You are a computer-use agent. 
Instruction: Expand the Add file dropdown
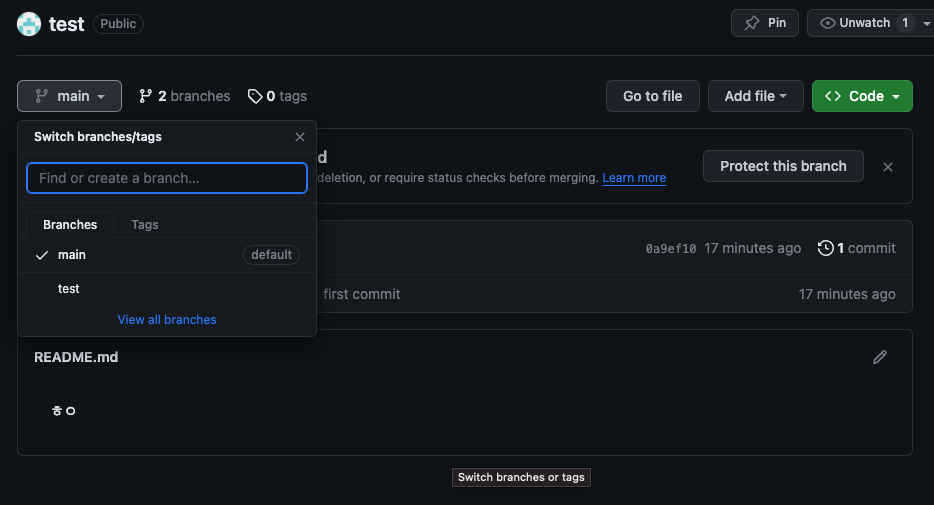point(755,96)
